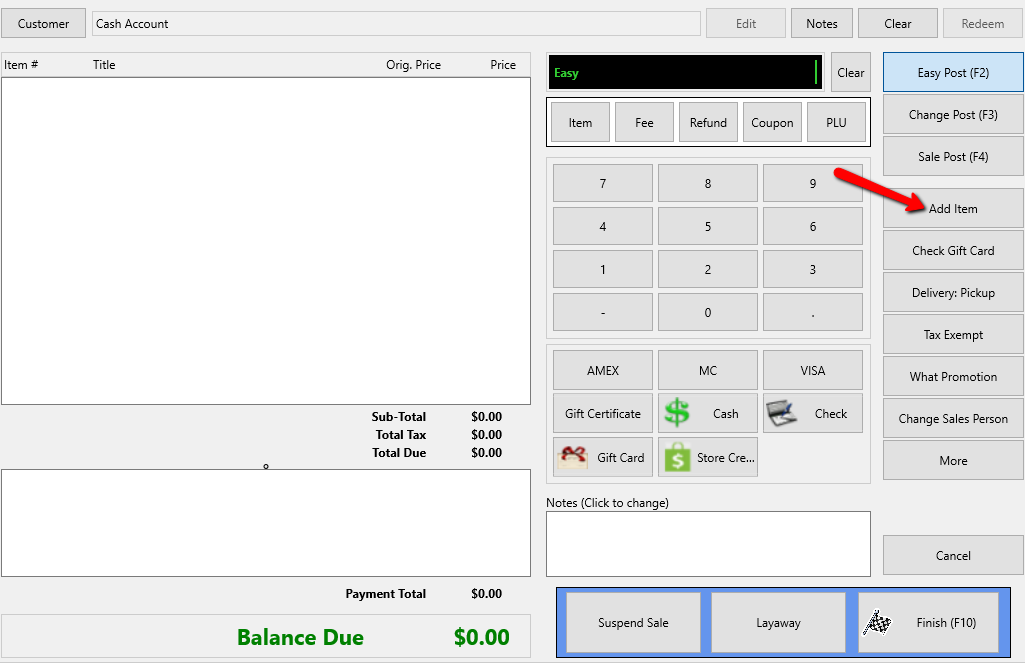The width and height of the screenshot is (1025, 663).
Task: Click the Notes text box to change notes
Action: coord(708,544)
